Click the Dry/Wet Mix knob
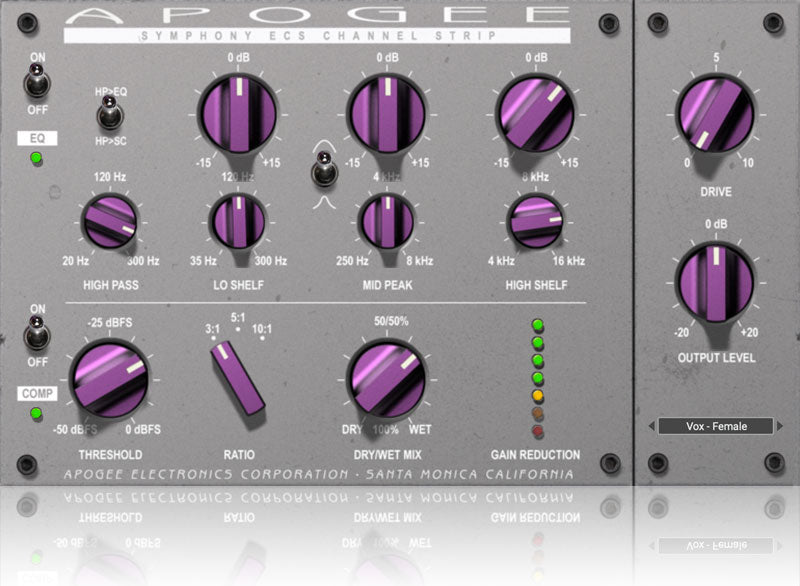800x586 pixels. 387,379
